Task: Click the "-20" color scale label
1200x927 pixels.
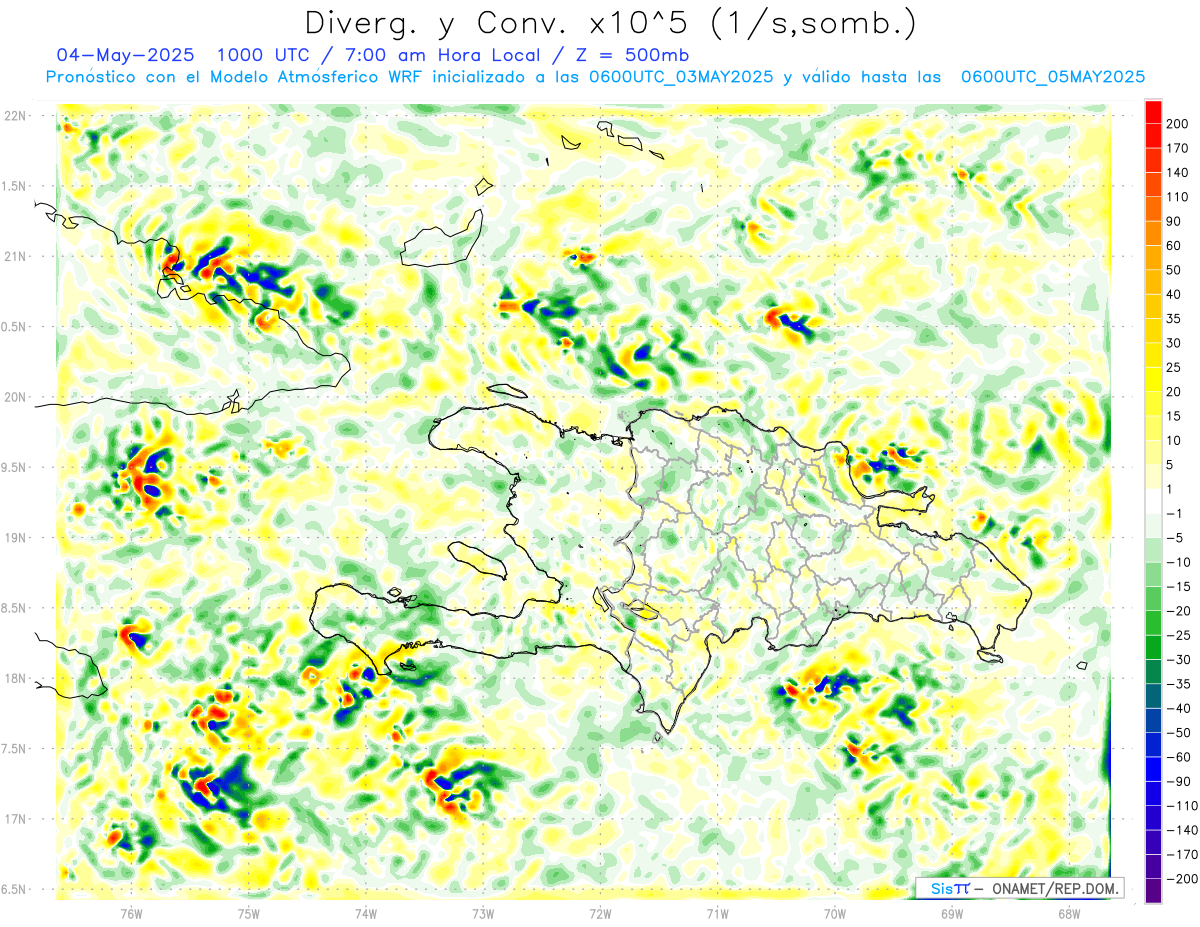Action: (1180, 611)
